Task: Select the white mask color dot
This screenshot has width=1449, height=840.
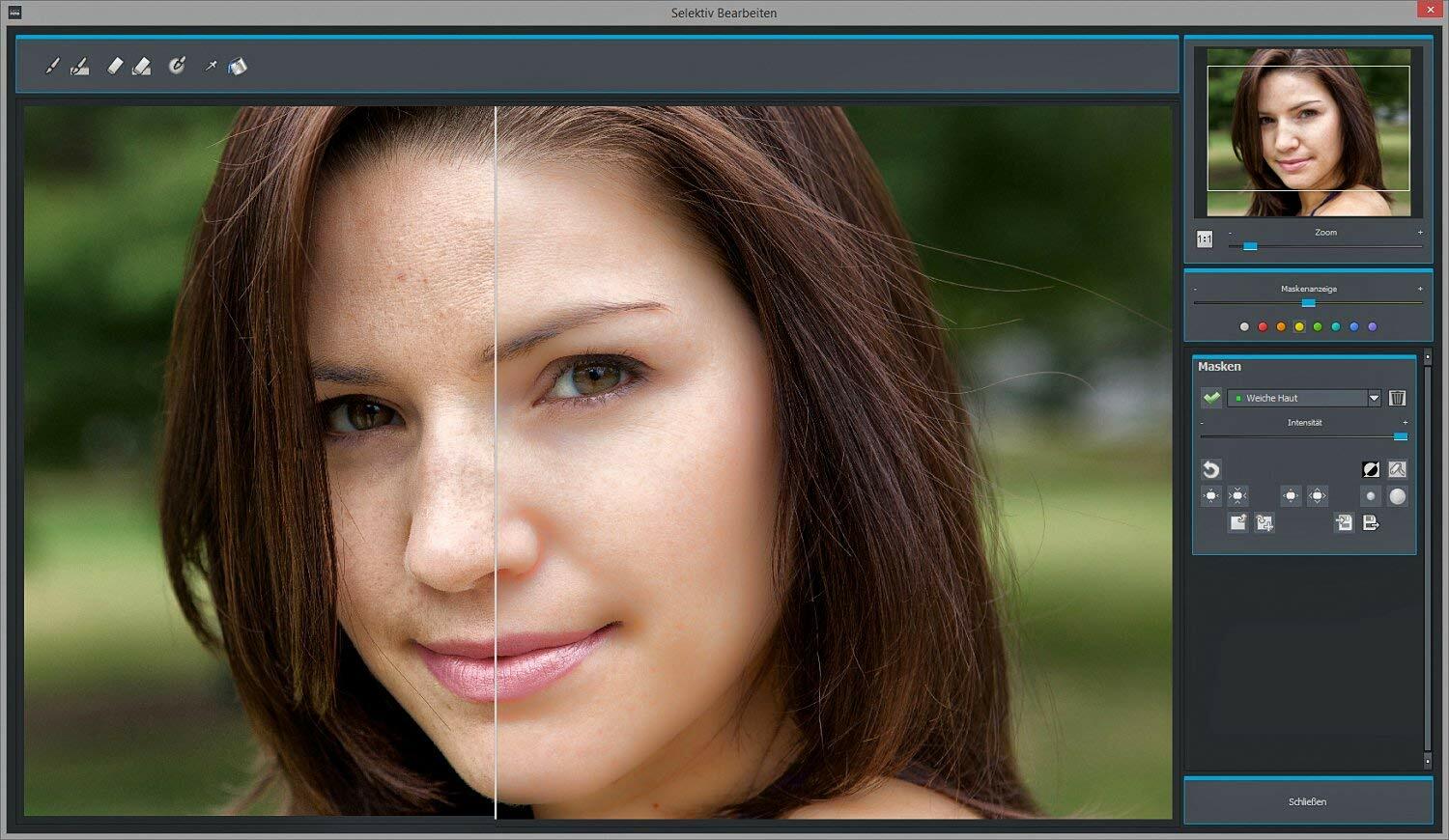Action: pyautogui.click(x=1244, y=327)
